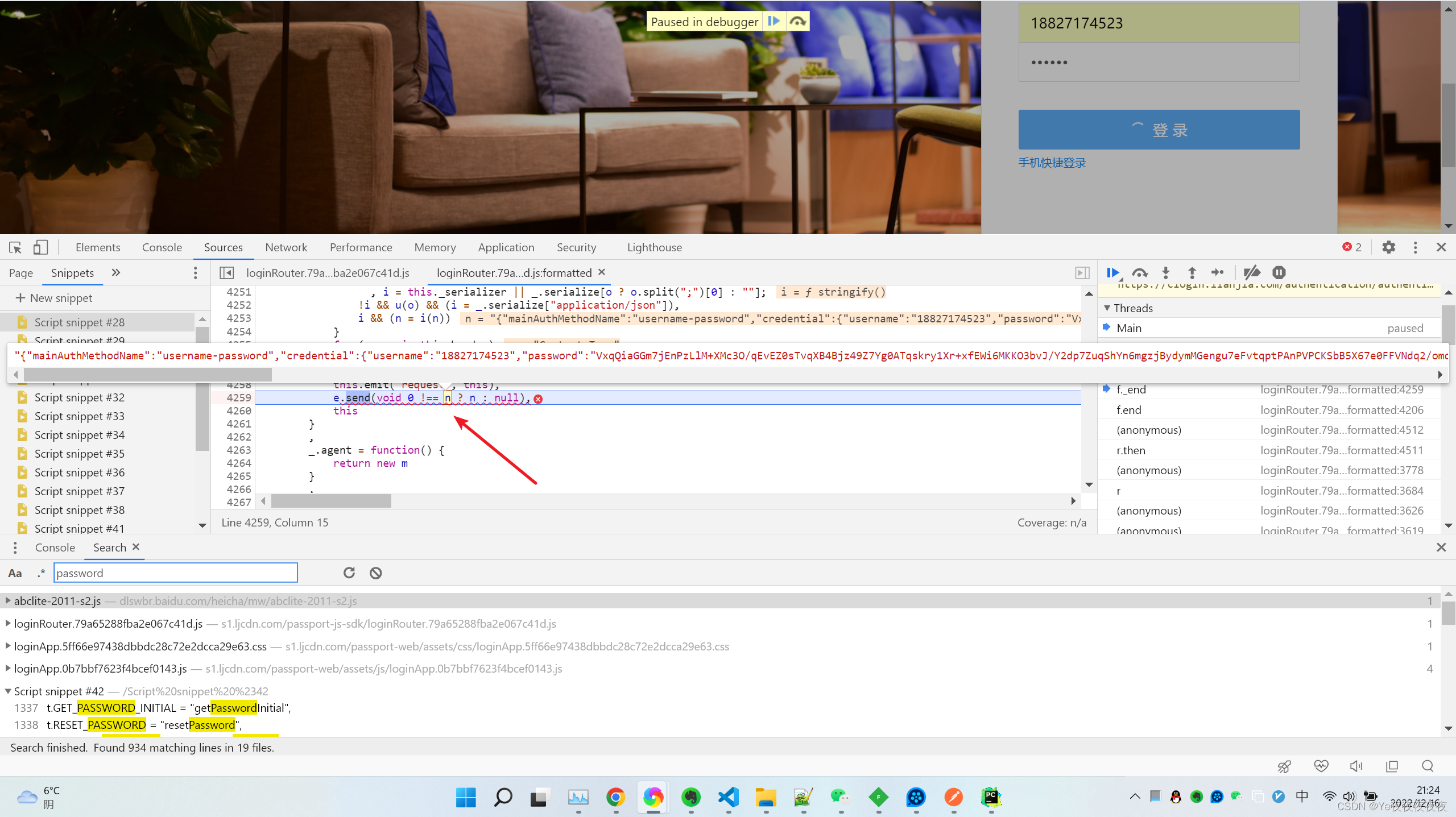Toggle device toolbar icon
1456x817 pixels.
click(x=40, y=247)
